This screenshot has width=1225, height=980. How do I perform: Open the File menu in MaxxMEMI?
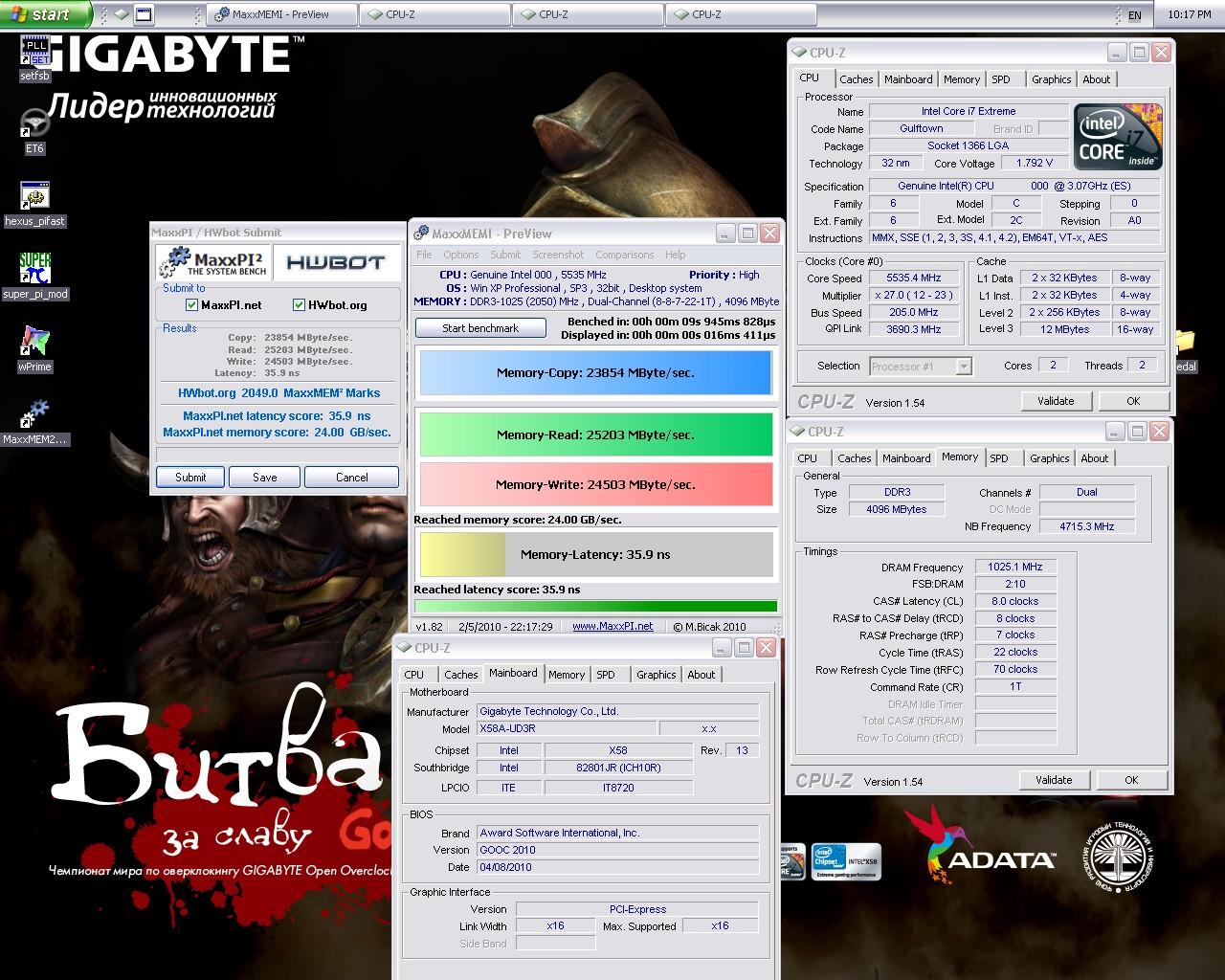424,255
